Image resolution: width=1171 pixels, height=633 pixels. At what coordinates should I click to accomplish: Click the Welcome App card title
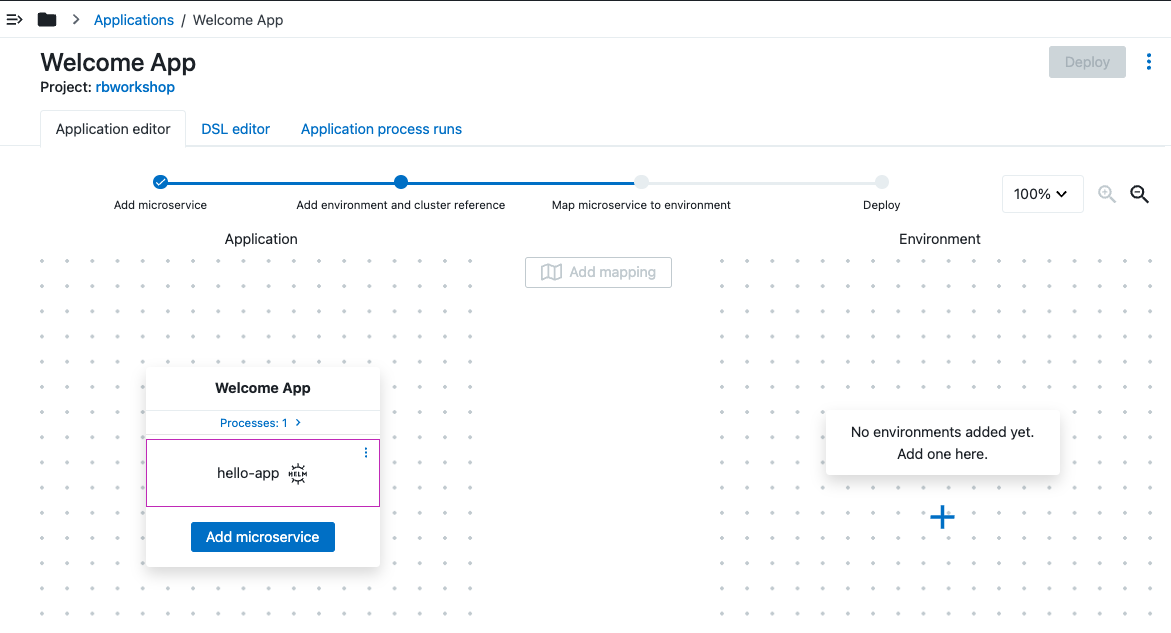[x=263, y=388]
